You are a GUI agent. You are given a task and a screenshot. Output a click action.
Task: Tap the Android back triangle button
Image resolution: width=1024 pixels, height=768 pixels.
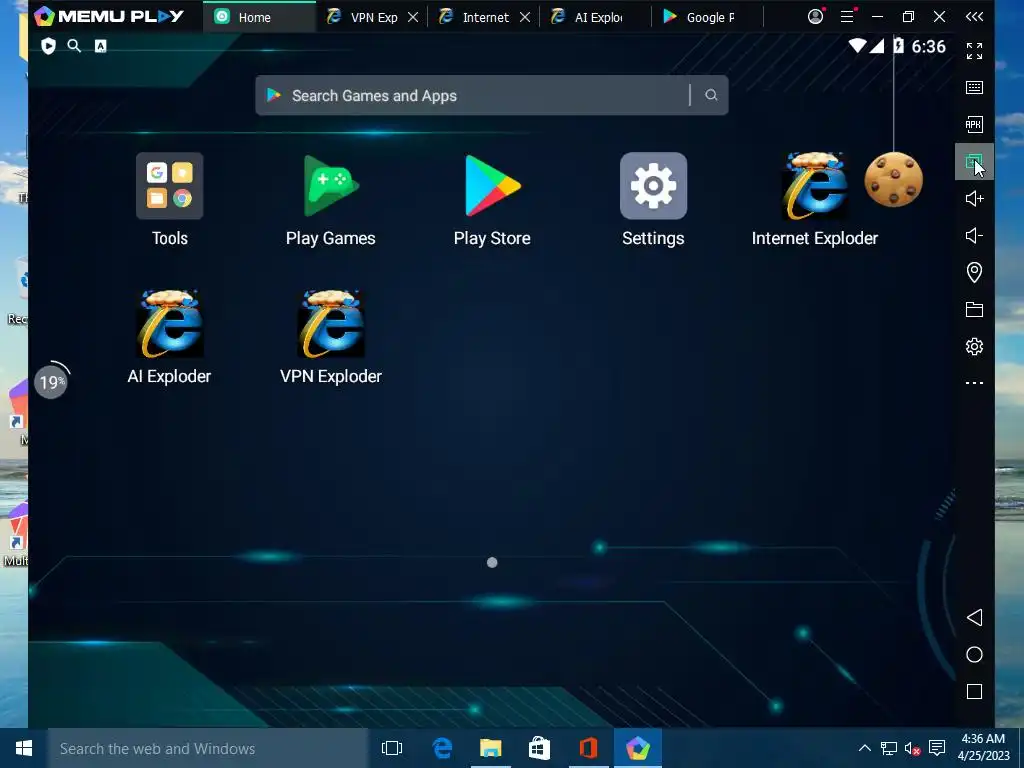click(x=974, y=618)
